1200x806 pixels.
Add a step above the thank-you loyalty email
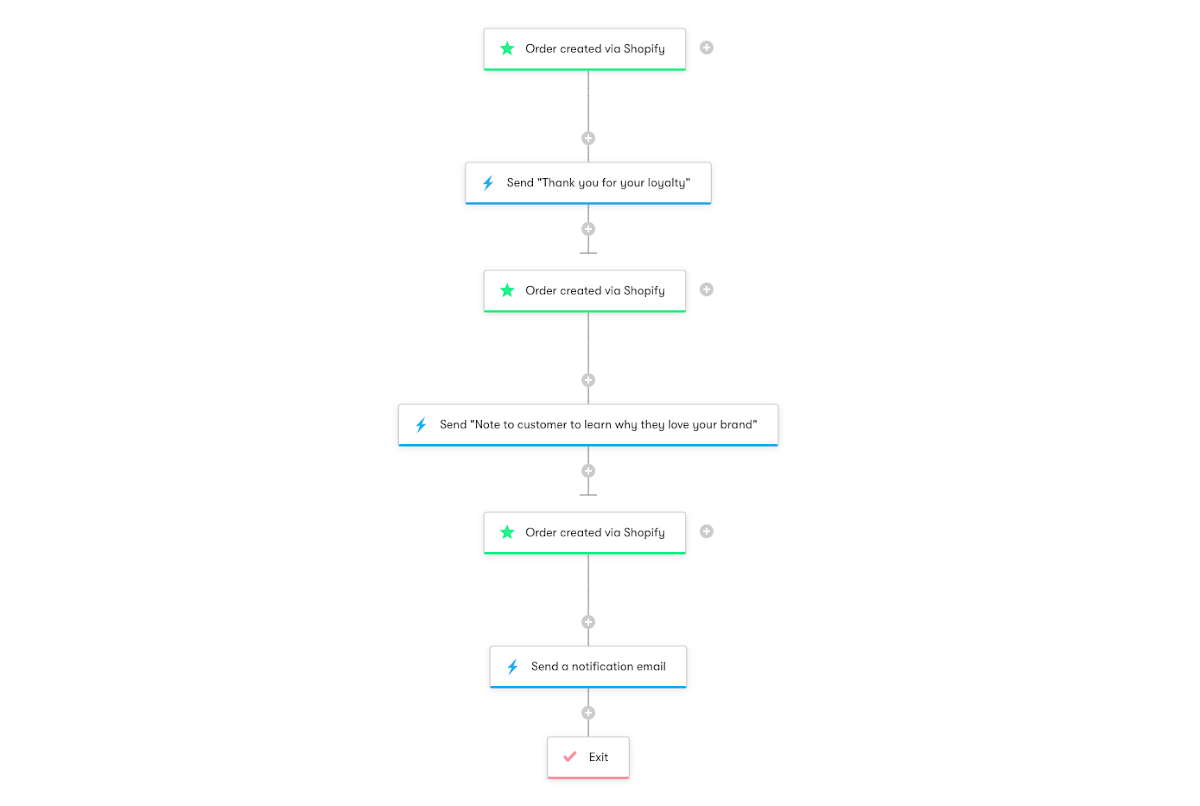pos(588,137)
